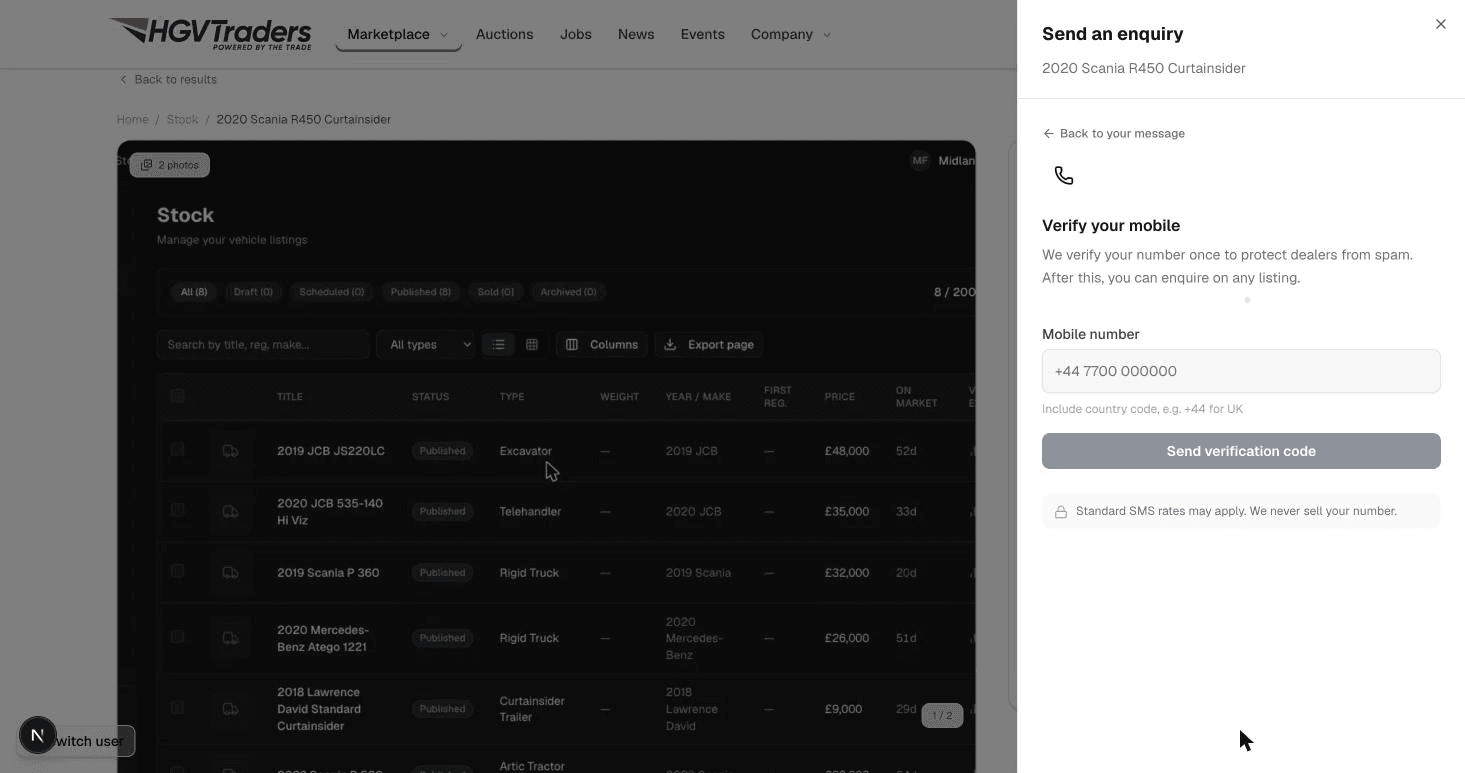Click Send verification code button
This screenshot has width=1465, height=773.
coord(1241,451)
